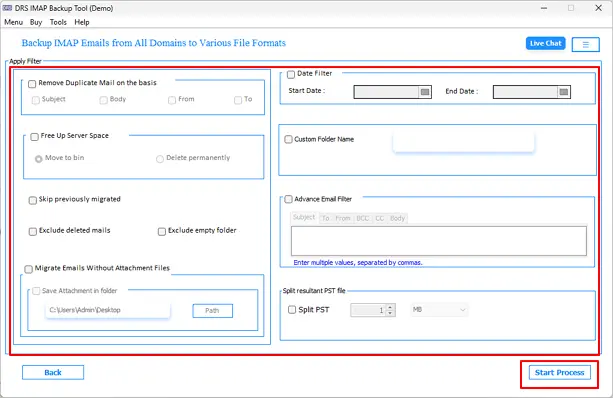
Task: Open the Buy menu
Action: click(36, 22)
